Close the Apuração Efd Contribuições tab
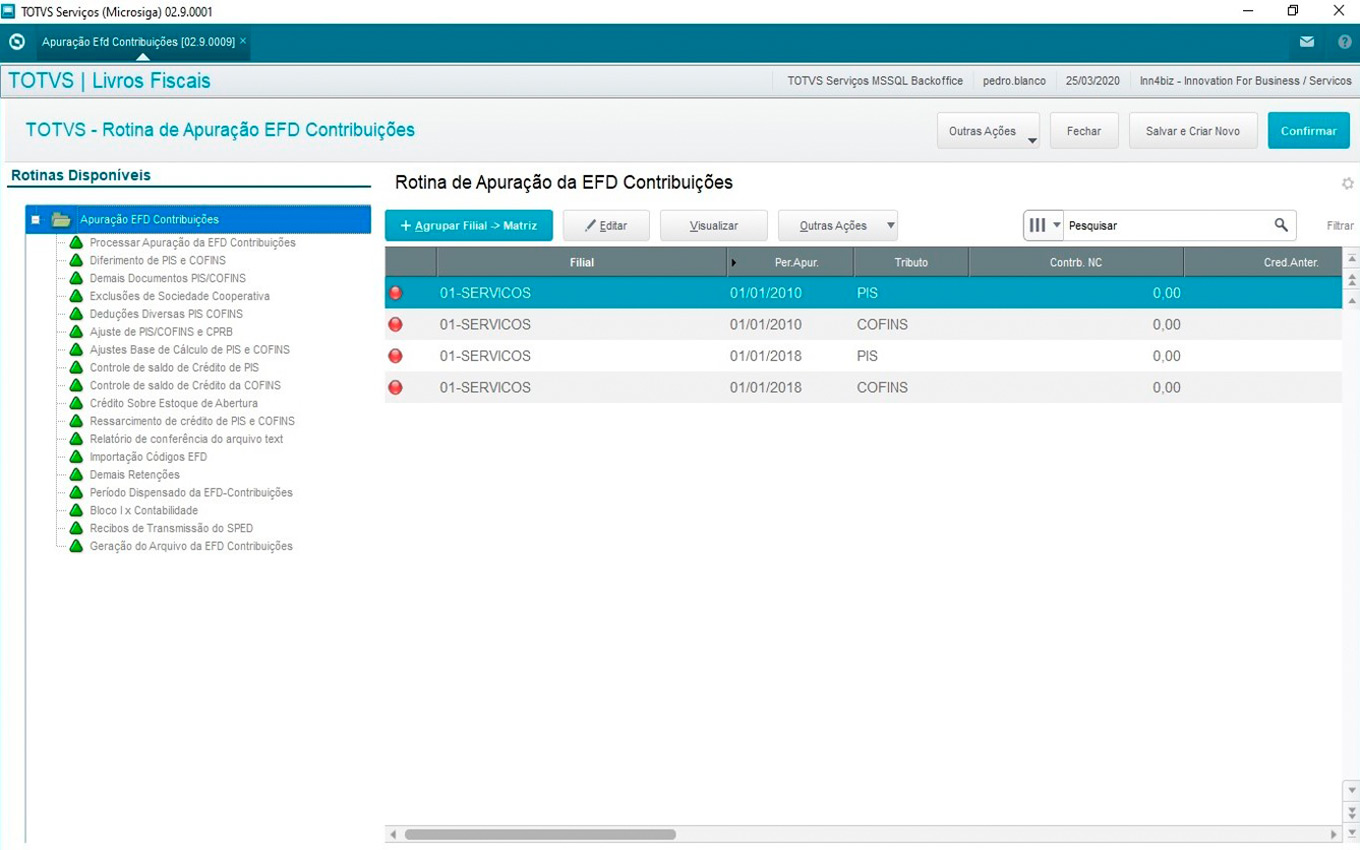Image resolution: width=1360 pixels, height=850 pixels. (243, 41)
